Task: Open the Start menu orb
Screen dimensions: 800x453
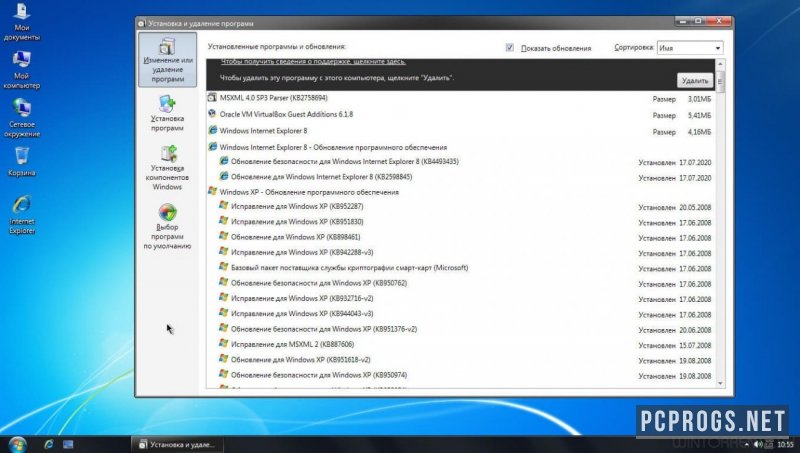Action: point(17,444)
